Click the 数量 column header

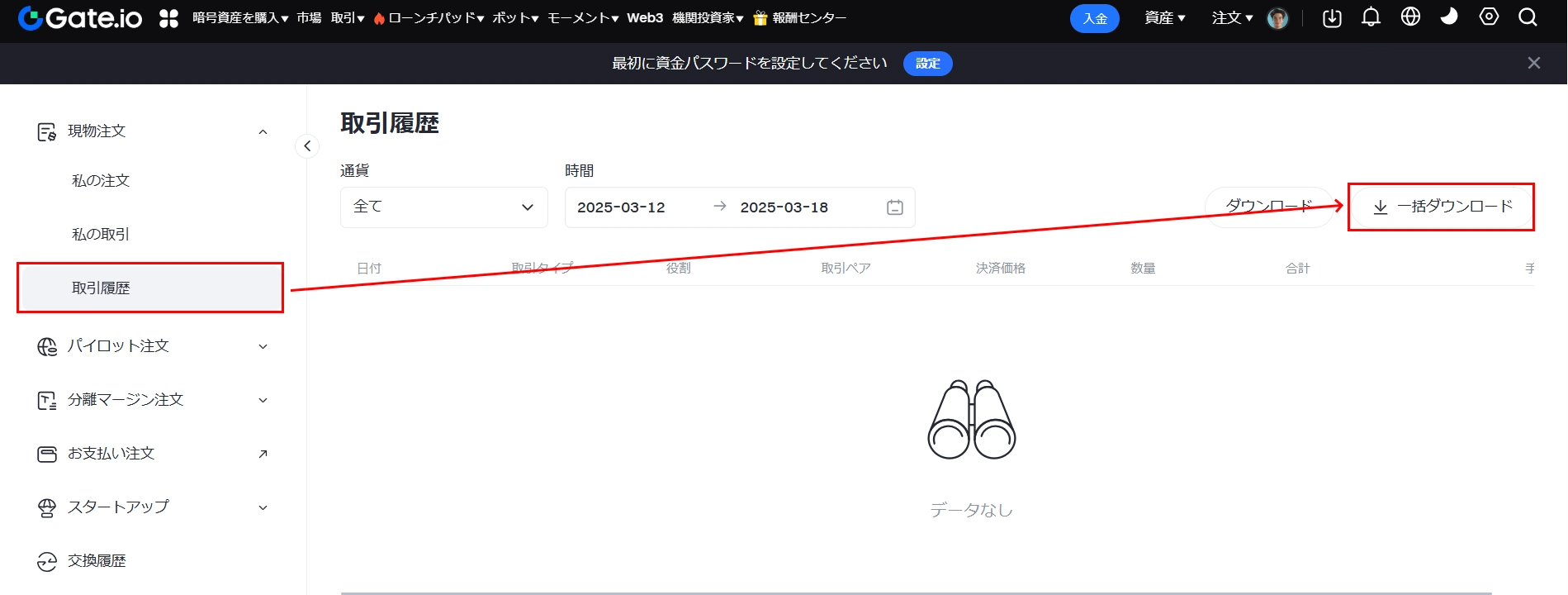tap(1143, 269)
